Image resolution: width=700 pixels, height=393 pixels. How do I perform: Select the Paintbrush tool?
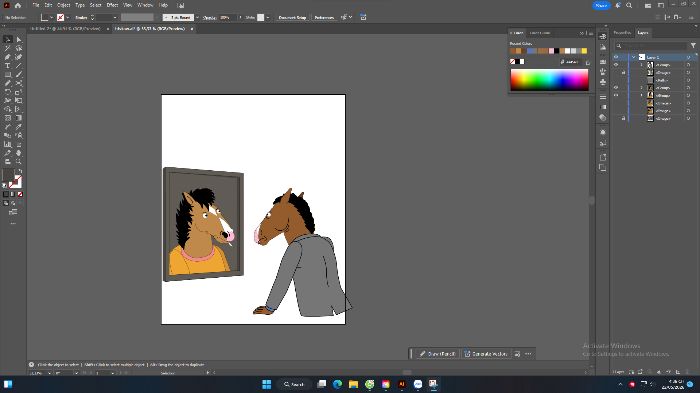coord(19,74)
